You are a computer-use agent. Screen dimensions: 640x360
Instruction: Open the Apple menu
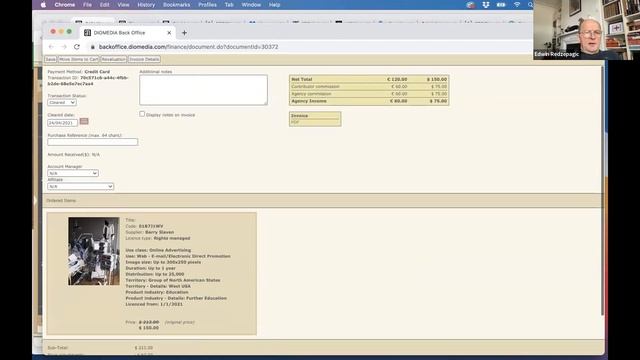pyautogui.click(x=43, y=5)
